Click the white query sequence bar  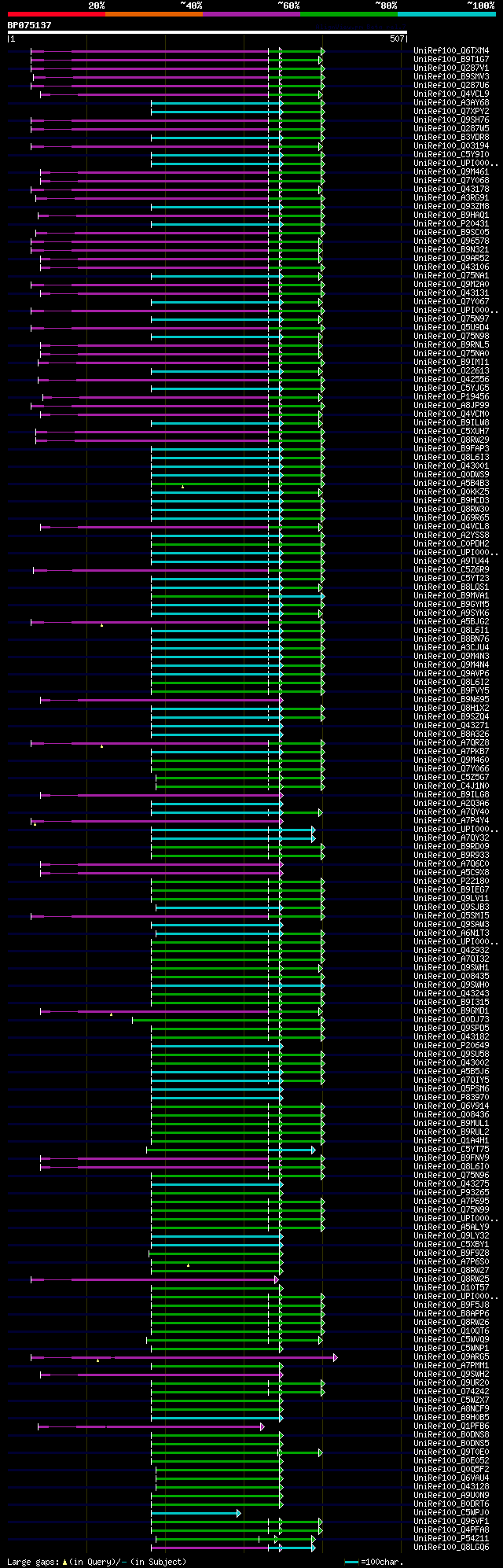tap(207, 32)
